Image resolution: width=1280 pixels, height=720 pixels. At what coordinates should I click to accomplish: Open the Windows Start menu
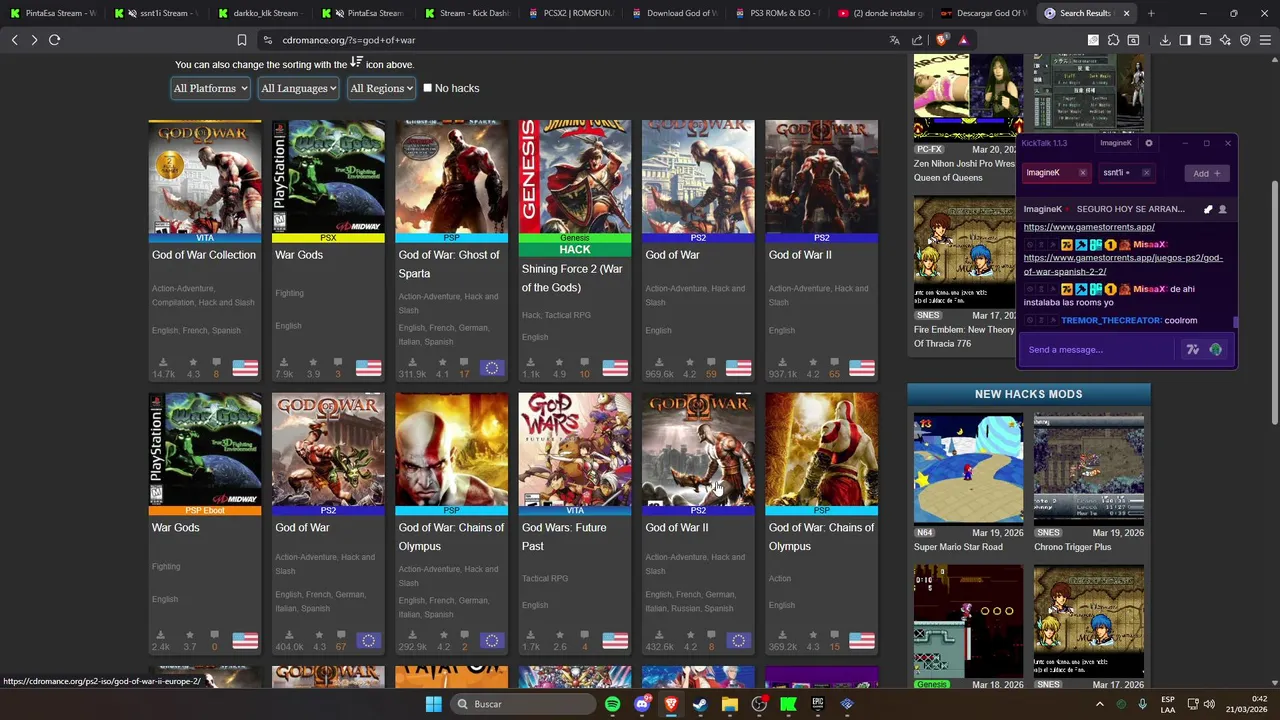click(433, 704)
